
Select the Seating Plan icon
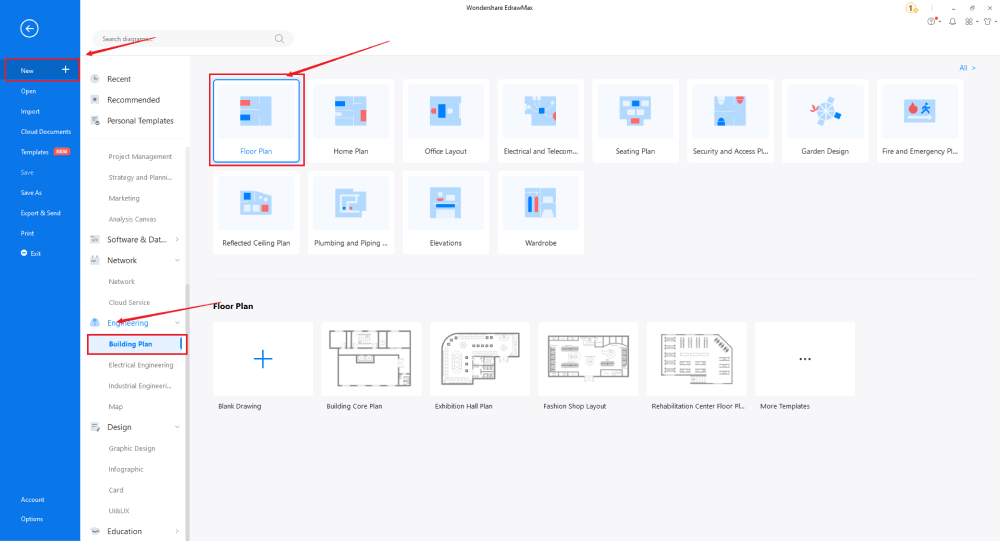point(635,112)
